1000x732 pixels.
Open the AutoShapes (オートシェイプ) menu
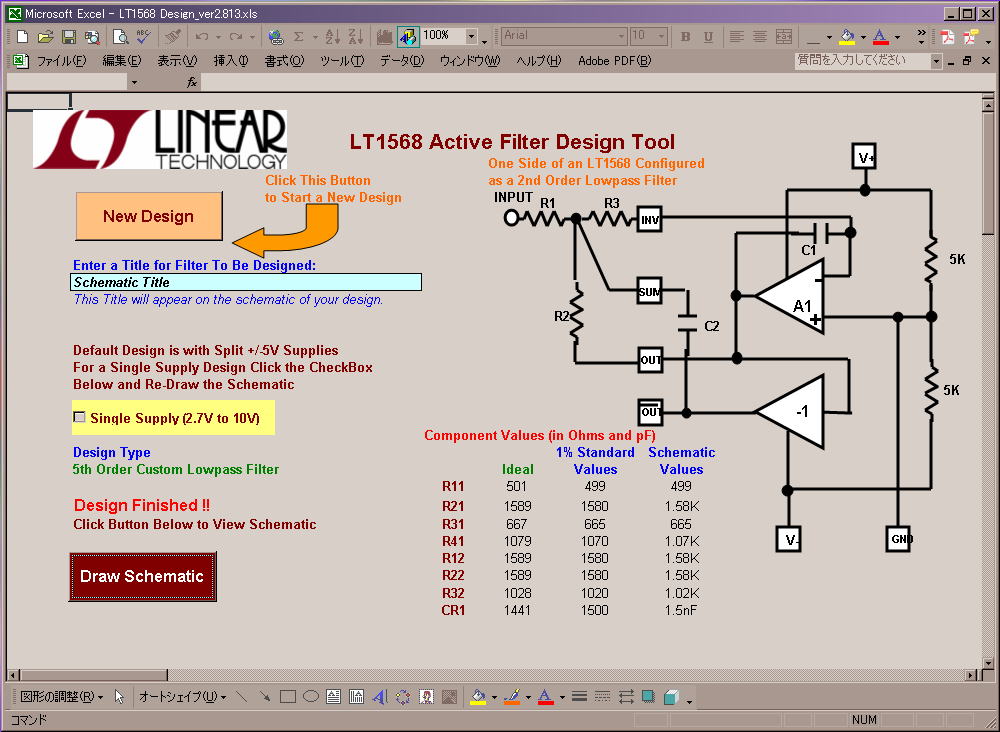point(182,697)
